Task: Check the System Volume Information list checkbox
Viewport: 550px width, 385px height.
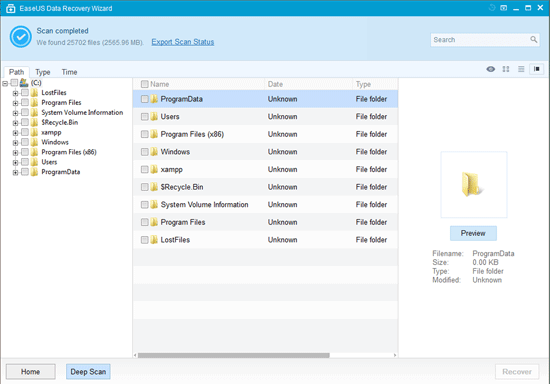Action: coord(145,204)
